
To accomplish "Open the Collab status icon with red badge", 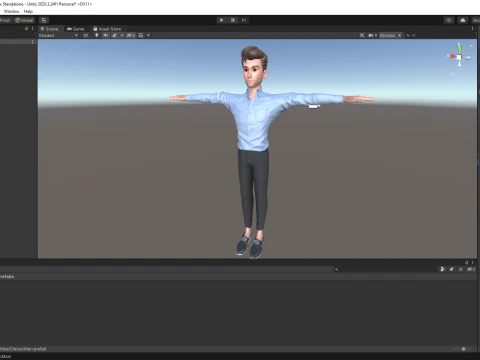I will (449, 20).
